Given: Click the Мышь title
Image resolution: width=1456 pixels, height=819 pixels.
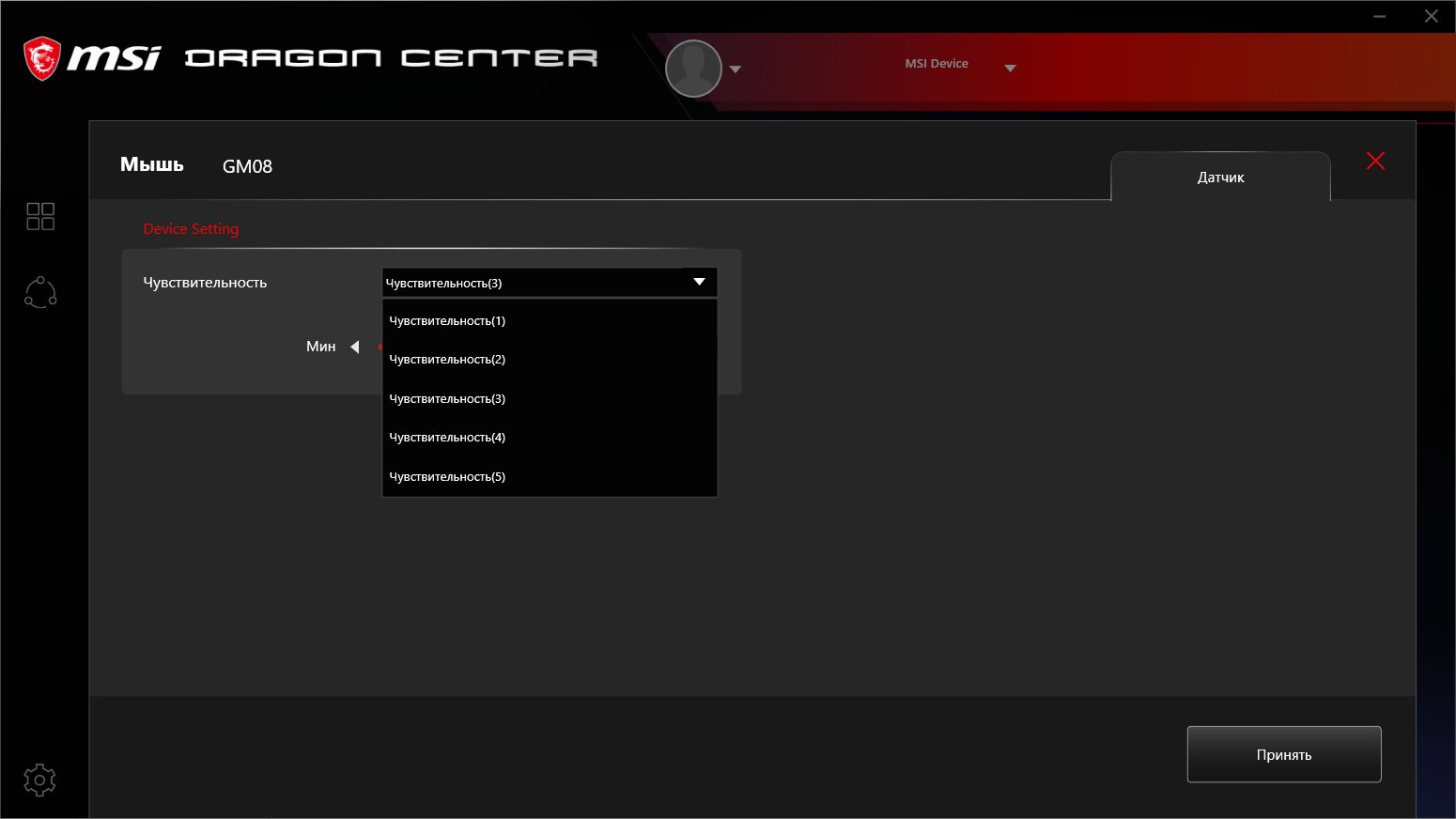Looking at the screenshot, I should (152, 164).
